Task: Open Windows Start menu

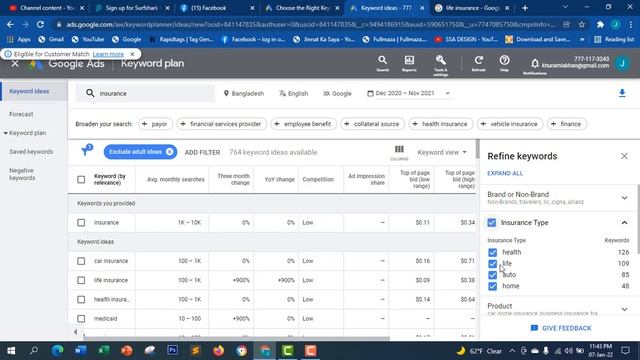Action: tap(11, 351)
